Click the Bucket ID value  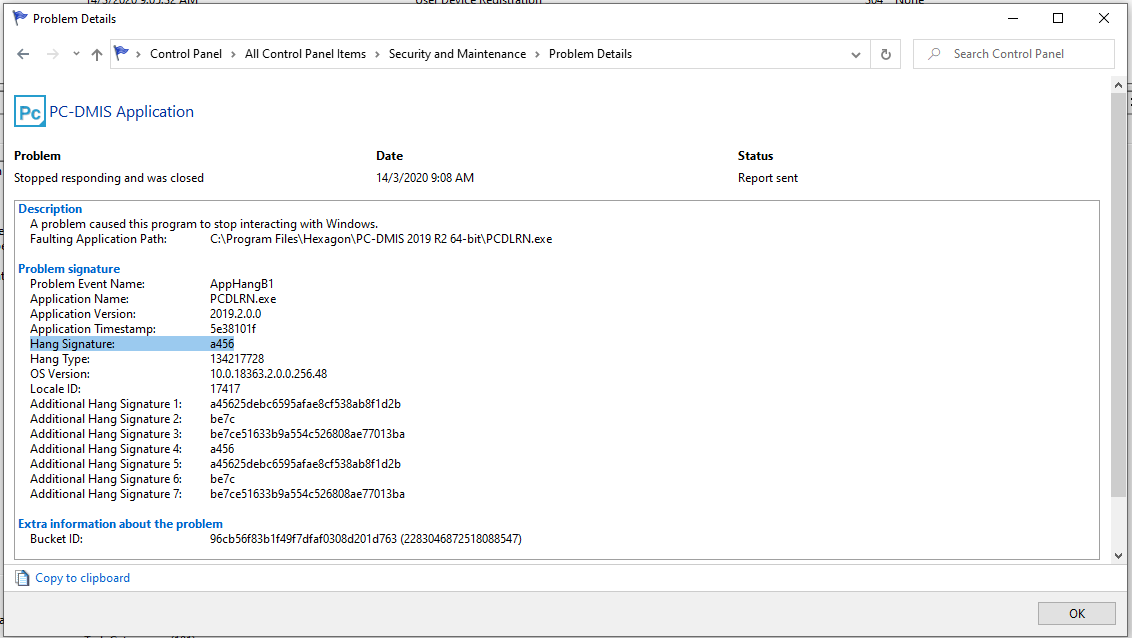coord(366,539)
